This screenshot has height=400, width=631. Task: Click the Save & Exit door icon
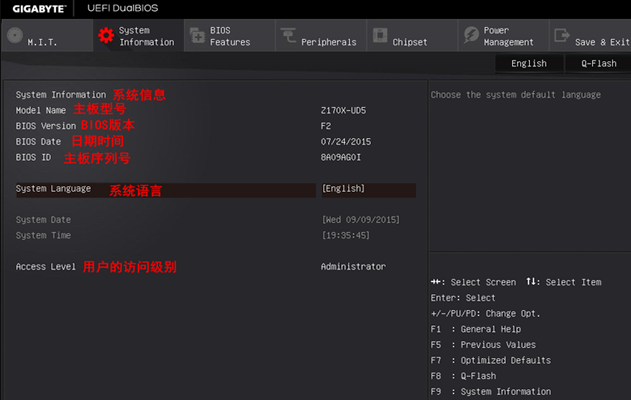(562, 35)
